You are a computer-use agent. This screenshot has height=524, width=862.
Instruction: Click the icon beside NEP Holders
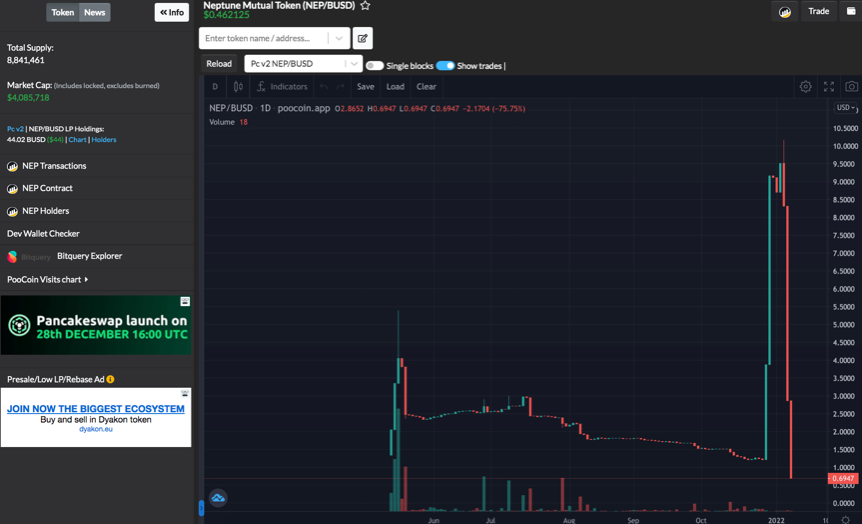(12, 211)
